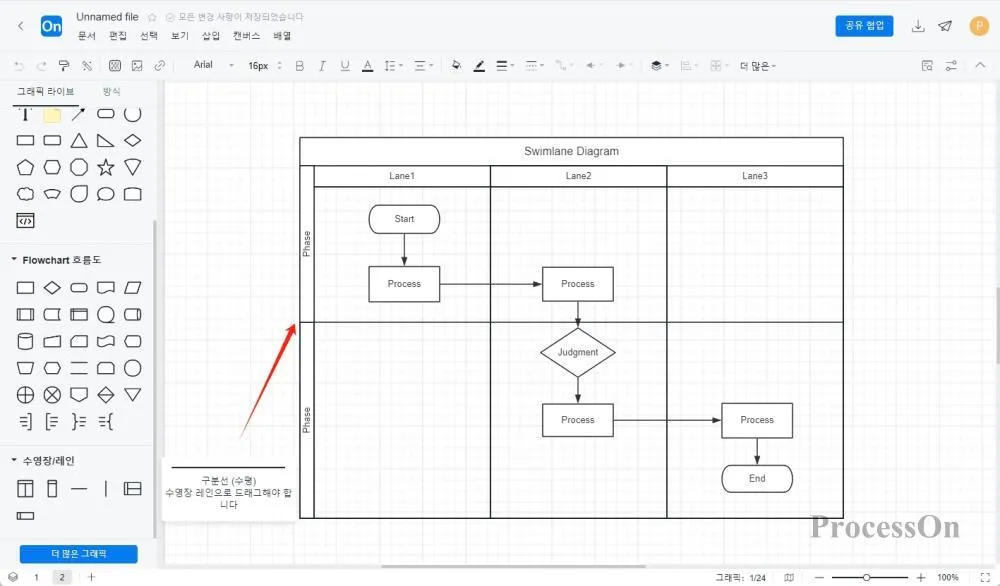Select the flowchart parallelogram data shape

tap(133, 288)
